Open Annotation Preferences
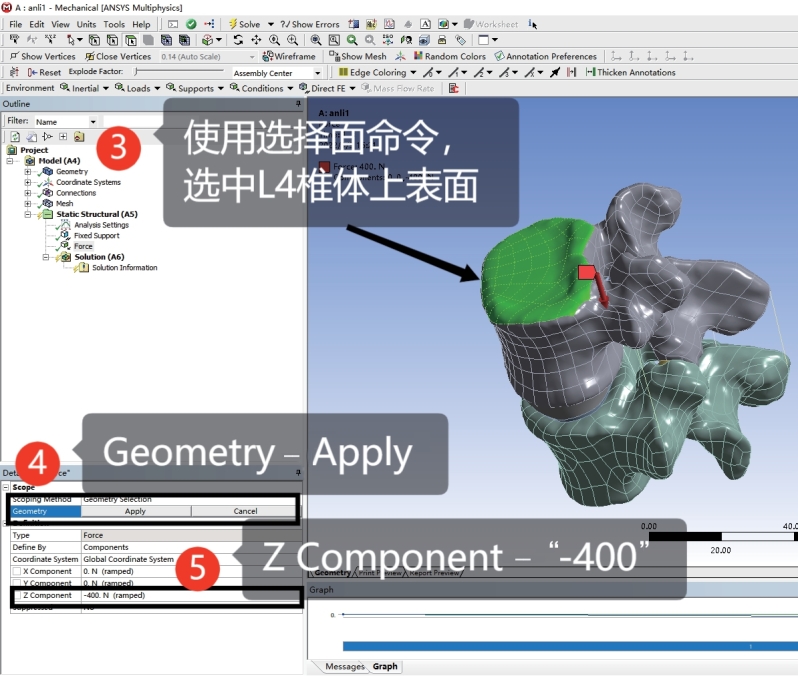The width and height of the screenshot is (798, 676). click(x=546, y=56)
